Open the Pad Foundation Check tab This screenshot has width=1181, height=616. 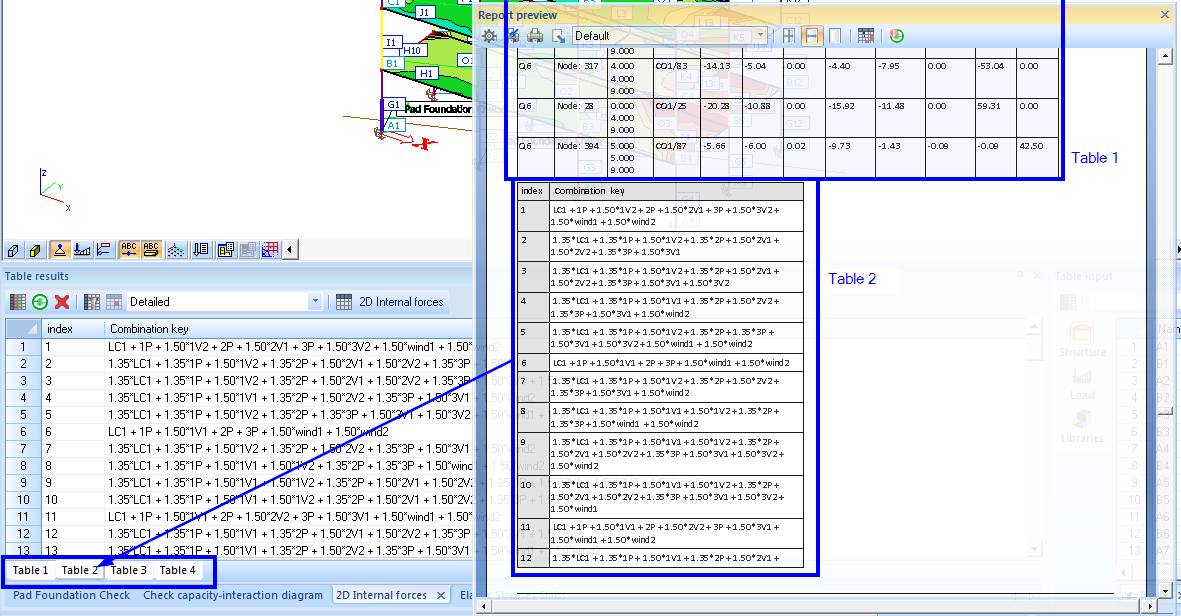click(x=71, y=595)
